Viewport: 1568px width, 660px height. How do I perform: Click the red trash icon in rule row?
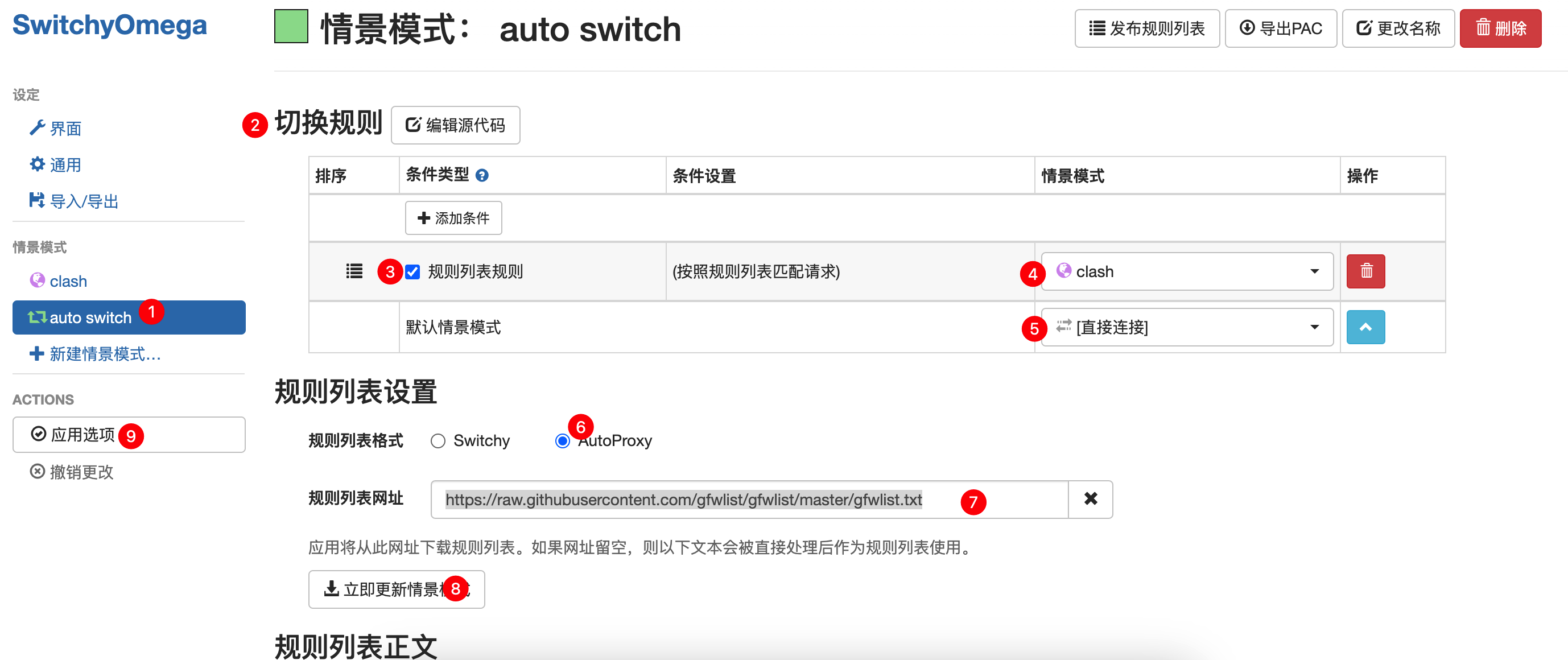tap(1365, 271)
